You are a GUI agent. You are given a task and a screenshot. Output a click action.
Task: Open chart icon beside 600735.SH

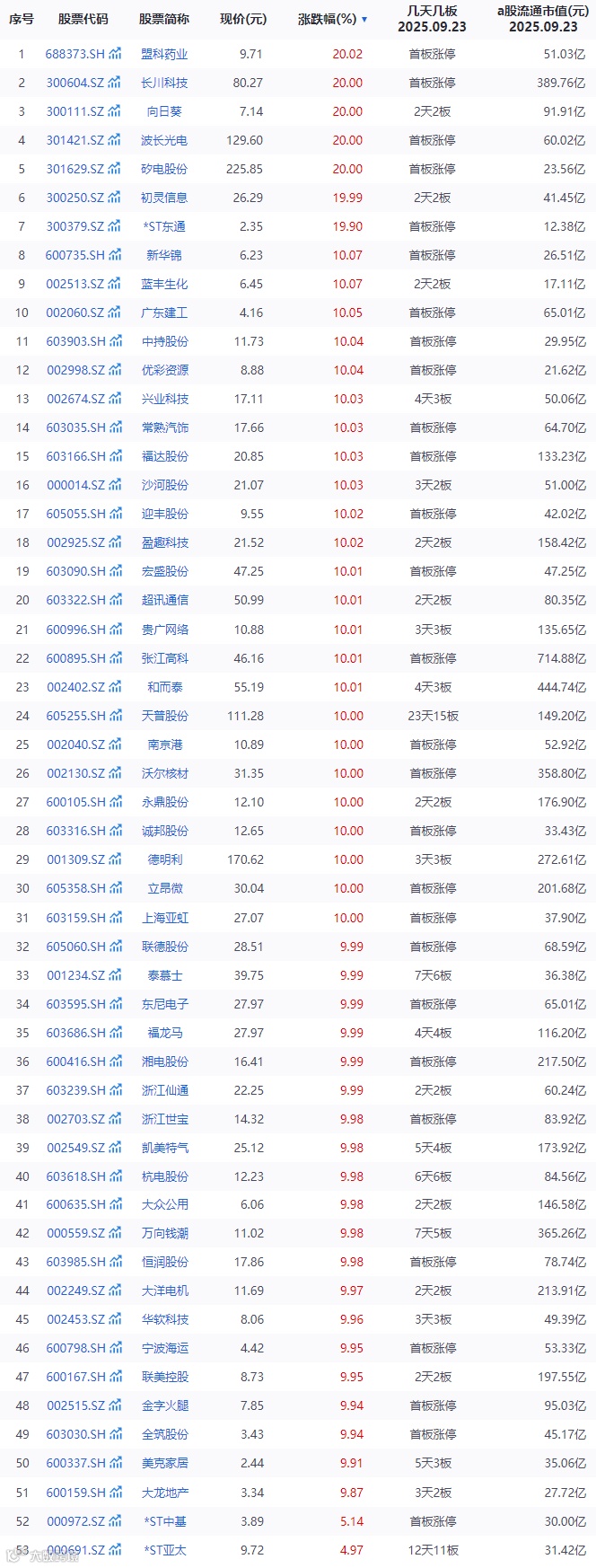click(114, 255)
